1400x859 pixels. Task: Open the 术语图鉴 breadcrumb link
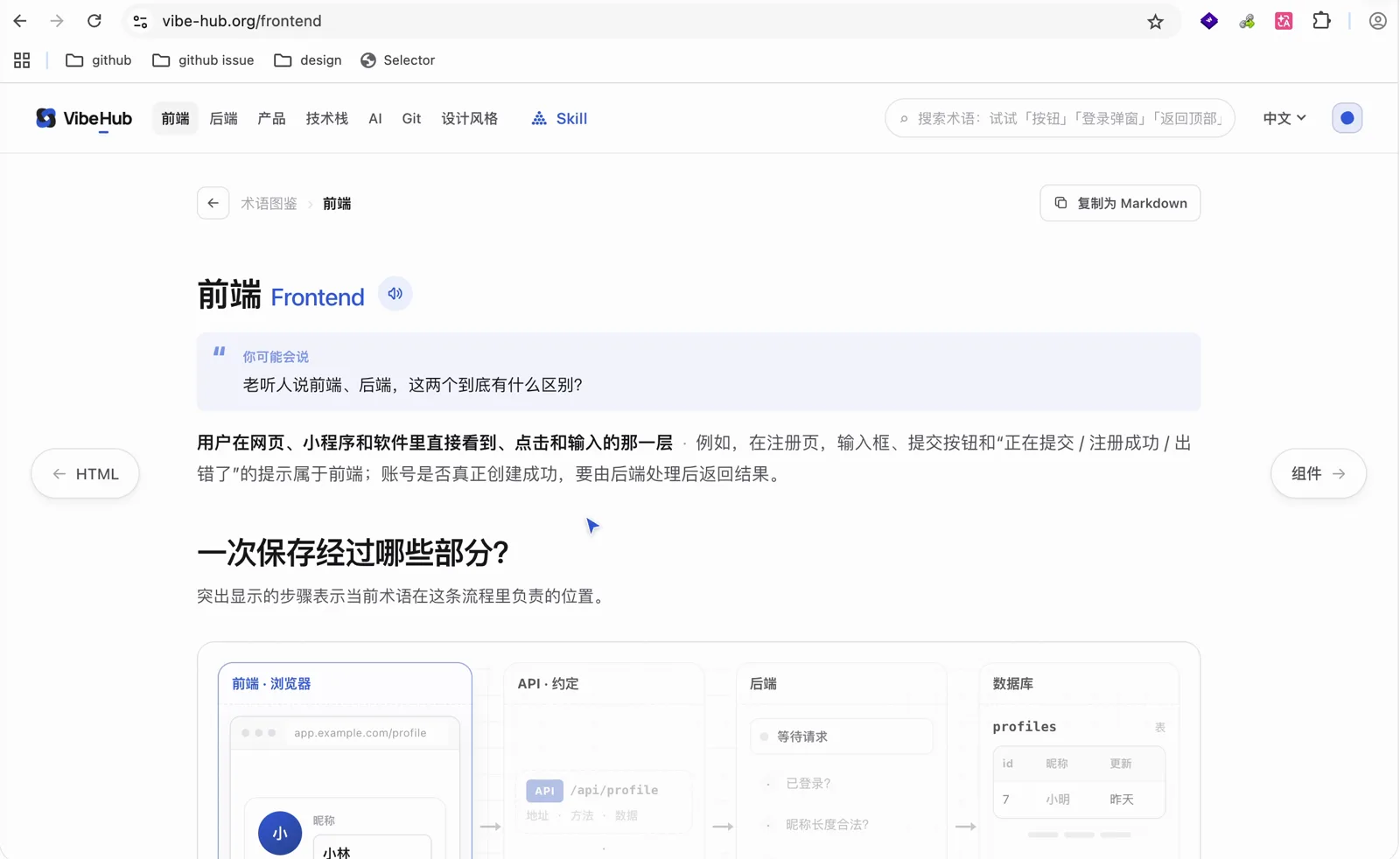[x=269, y=204]
